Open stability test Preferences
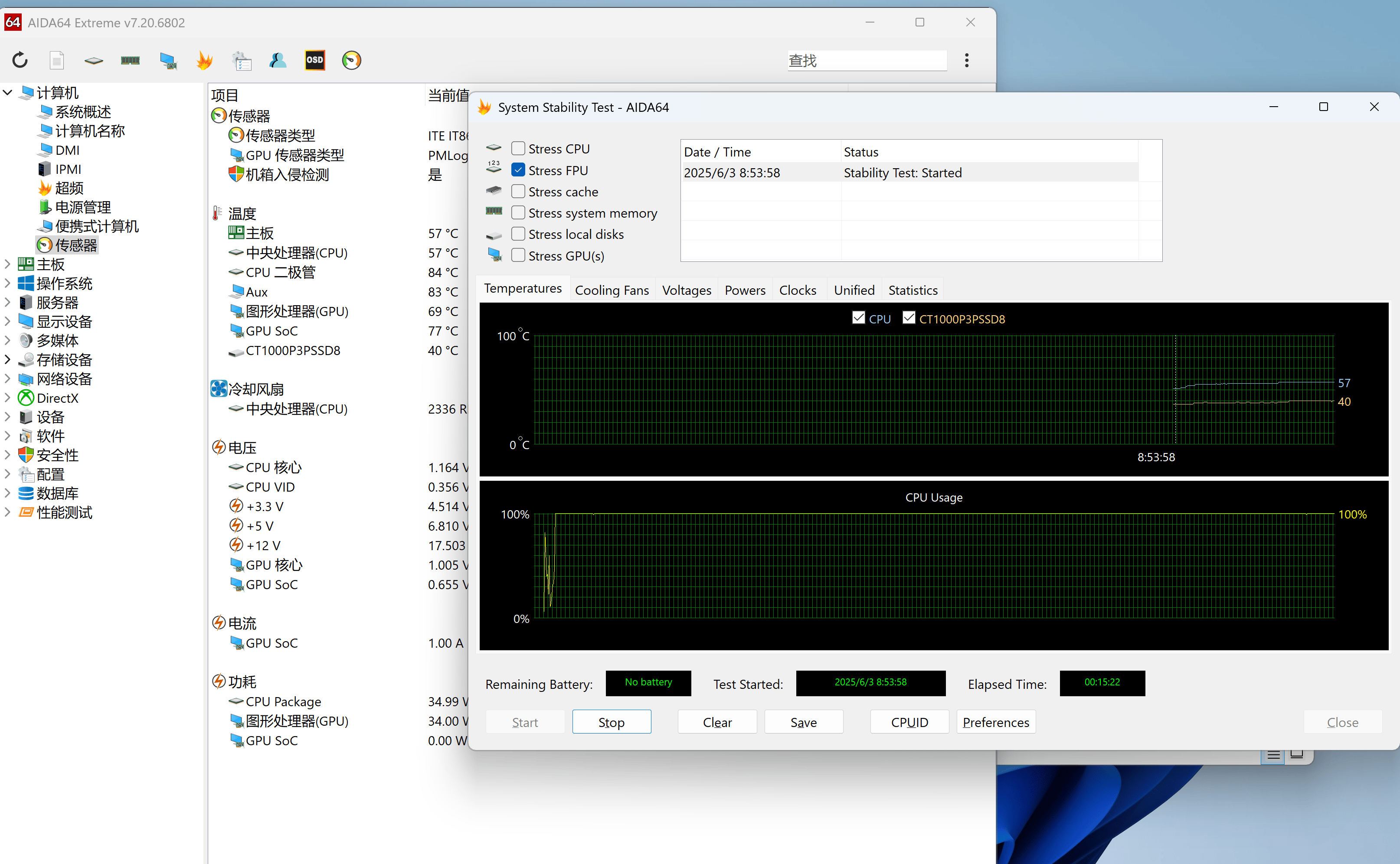Image resolution: width=1400 pixels, height=864 pixels. [x=996, y=722]
